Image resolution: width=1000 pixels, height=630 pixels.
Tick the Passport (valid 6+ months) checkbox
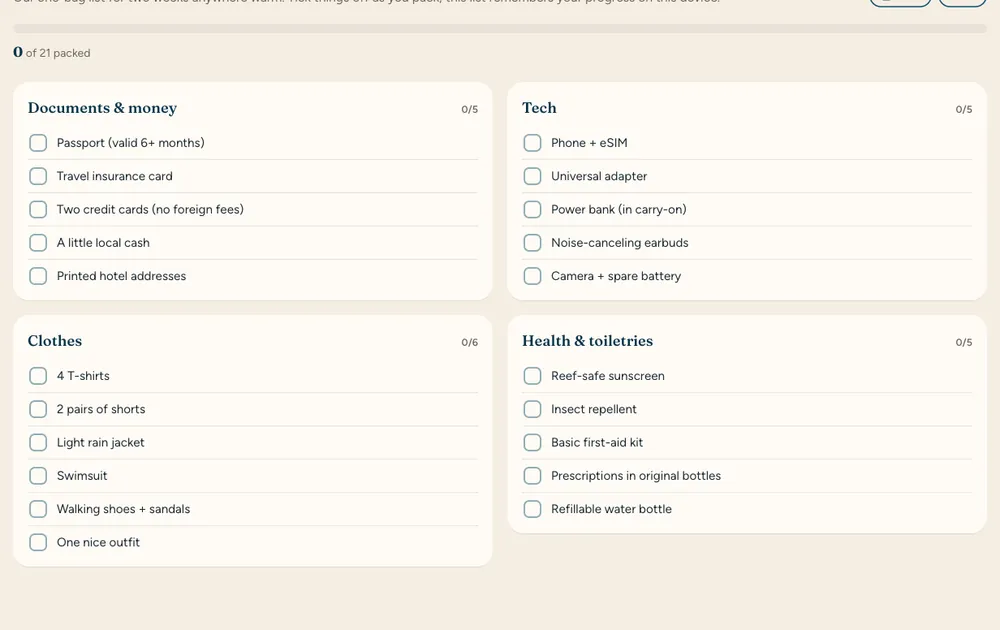click(38, 143)
